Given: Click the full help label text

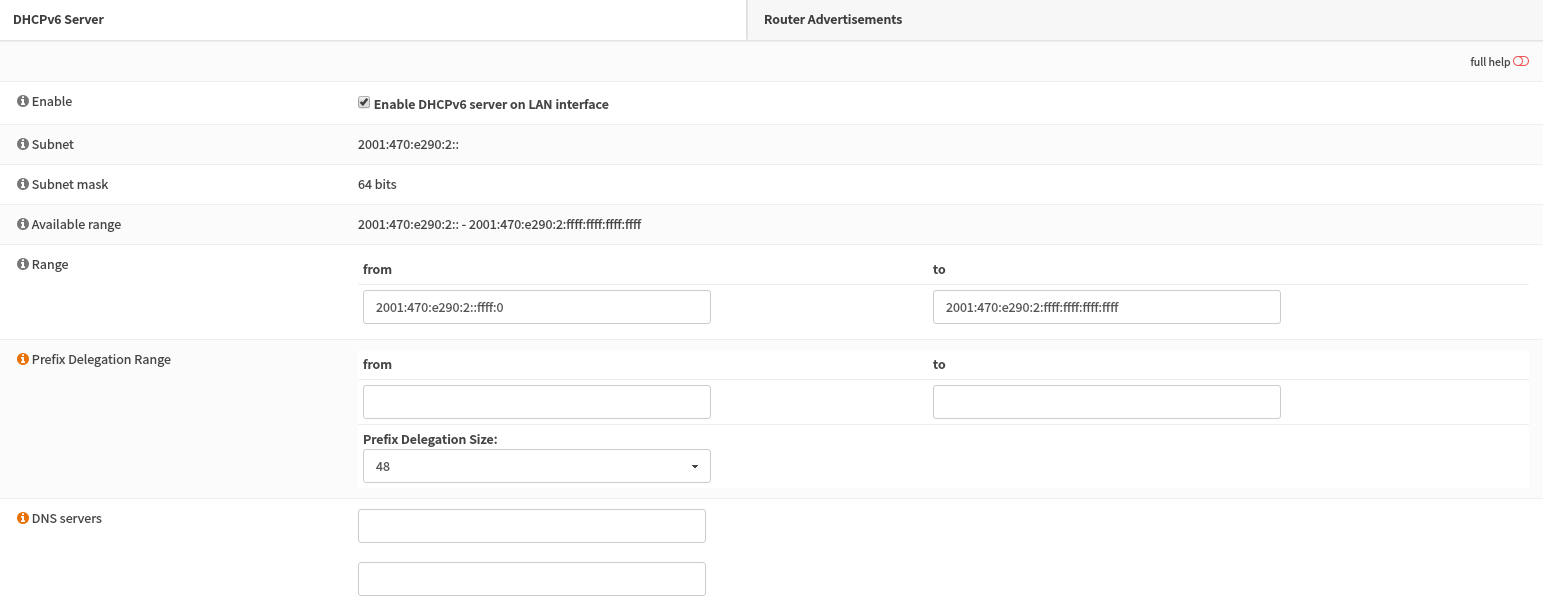Looking at the screenshot, I should click(1489, 62).
